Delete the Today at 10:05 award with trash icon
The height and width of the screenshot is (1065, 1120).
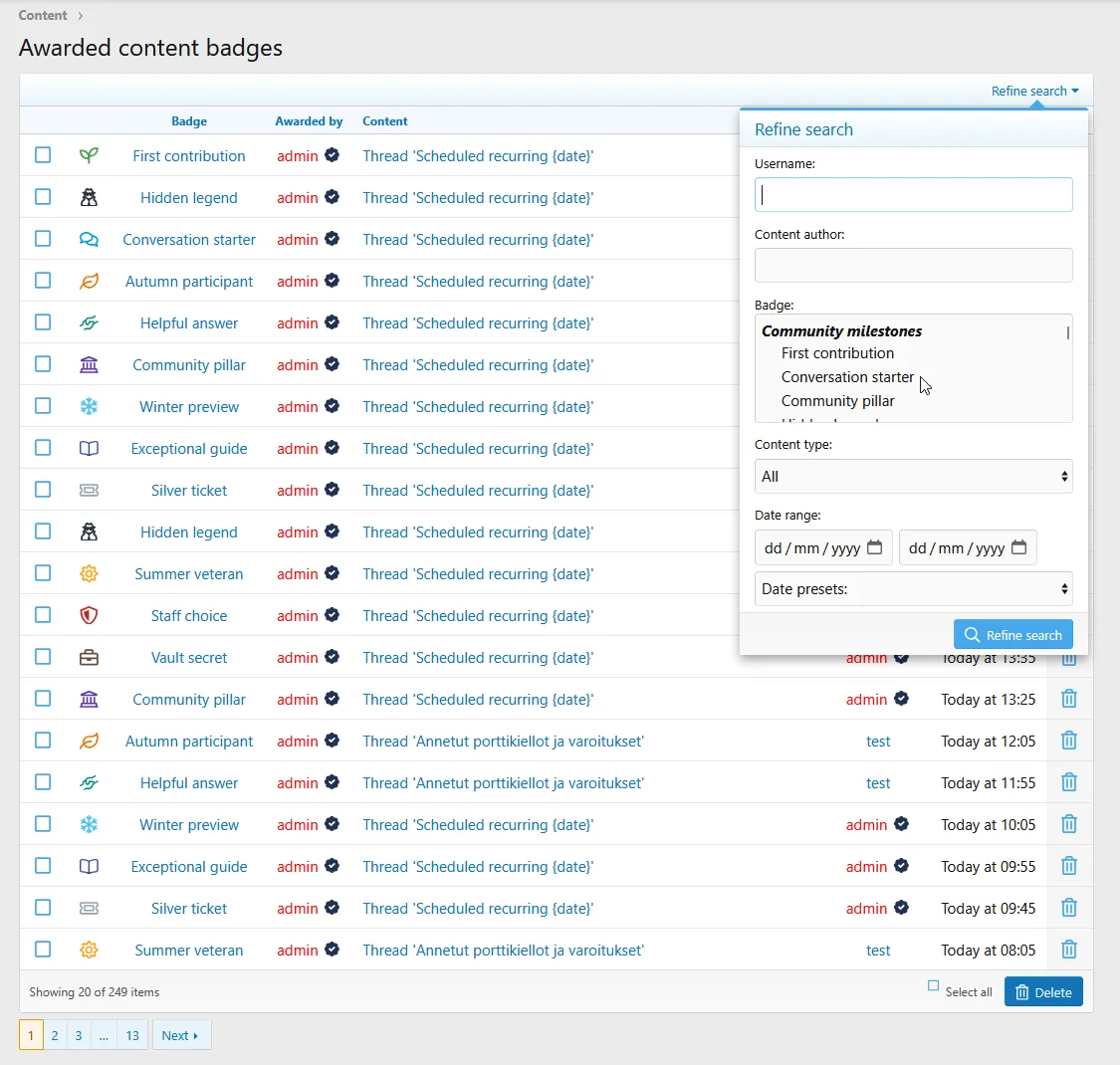pyautogui.click(x=1068, y=825)
